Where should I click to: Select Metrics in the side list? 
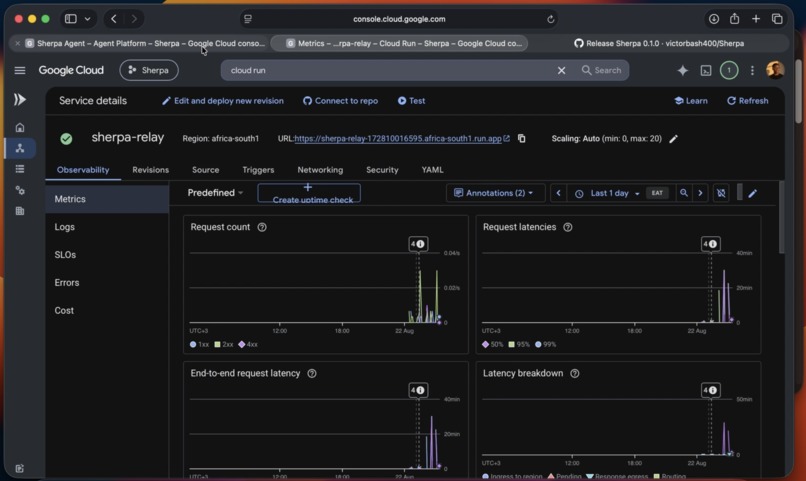pos(107,199)
